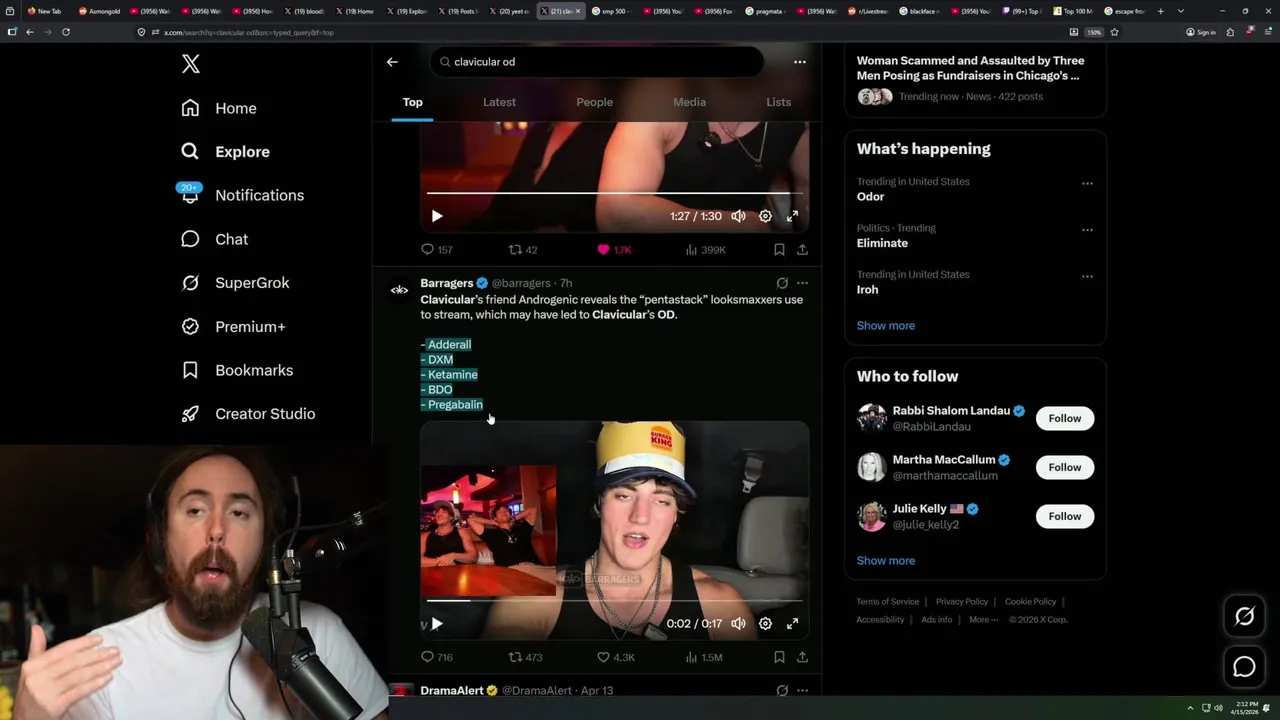Click the back arrow beside search

[392, 62]
